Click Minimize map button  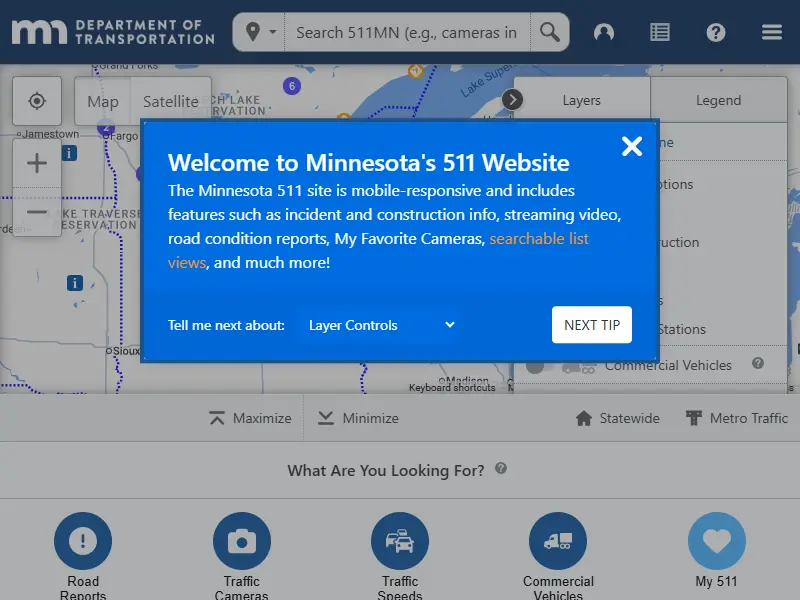click(358, 418)
